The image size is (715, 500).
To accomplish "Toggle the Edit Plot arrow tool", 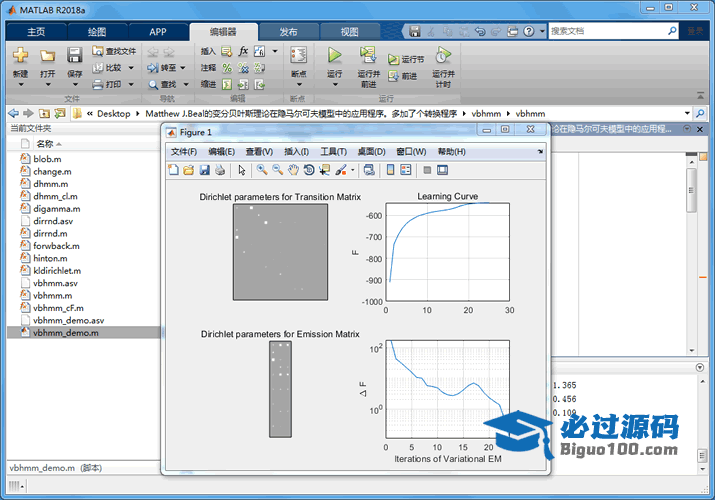I will pos(242,170).
